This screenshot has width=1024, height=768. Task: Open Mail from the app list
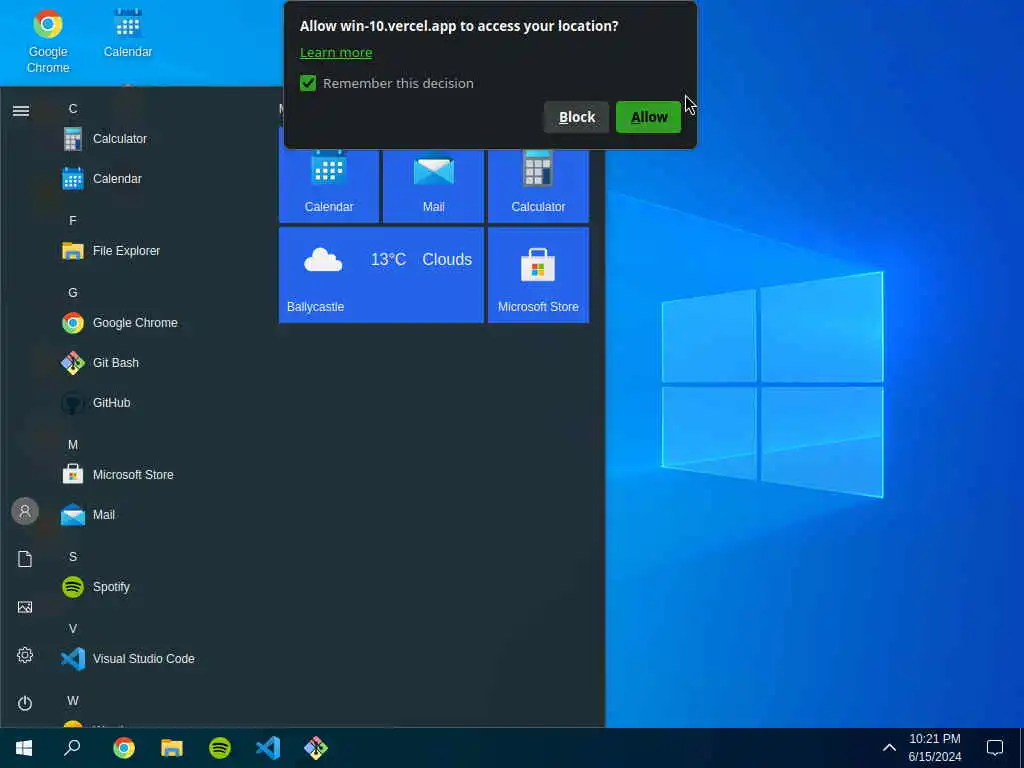(x=88, y=515)
